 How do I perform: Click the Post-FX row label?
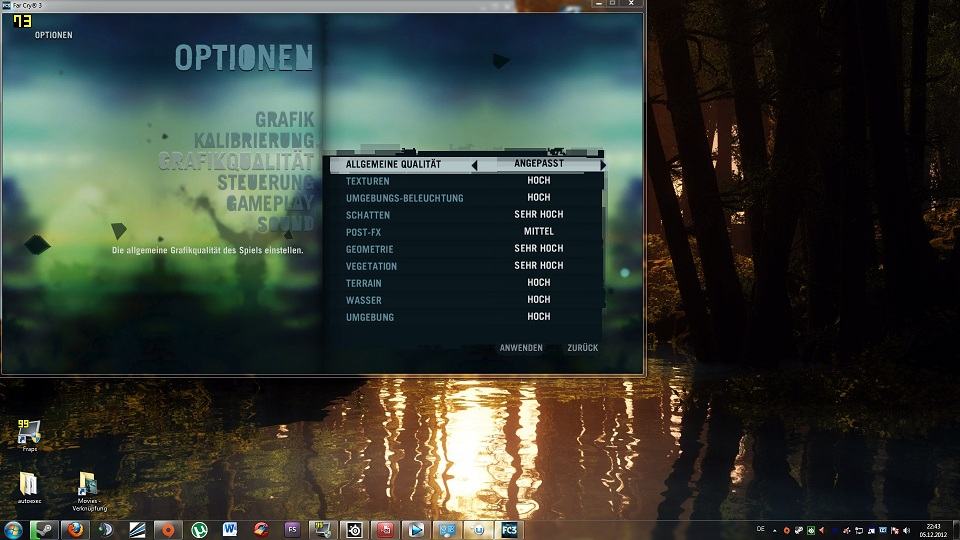(x=364, y=233)
